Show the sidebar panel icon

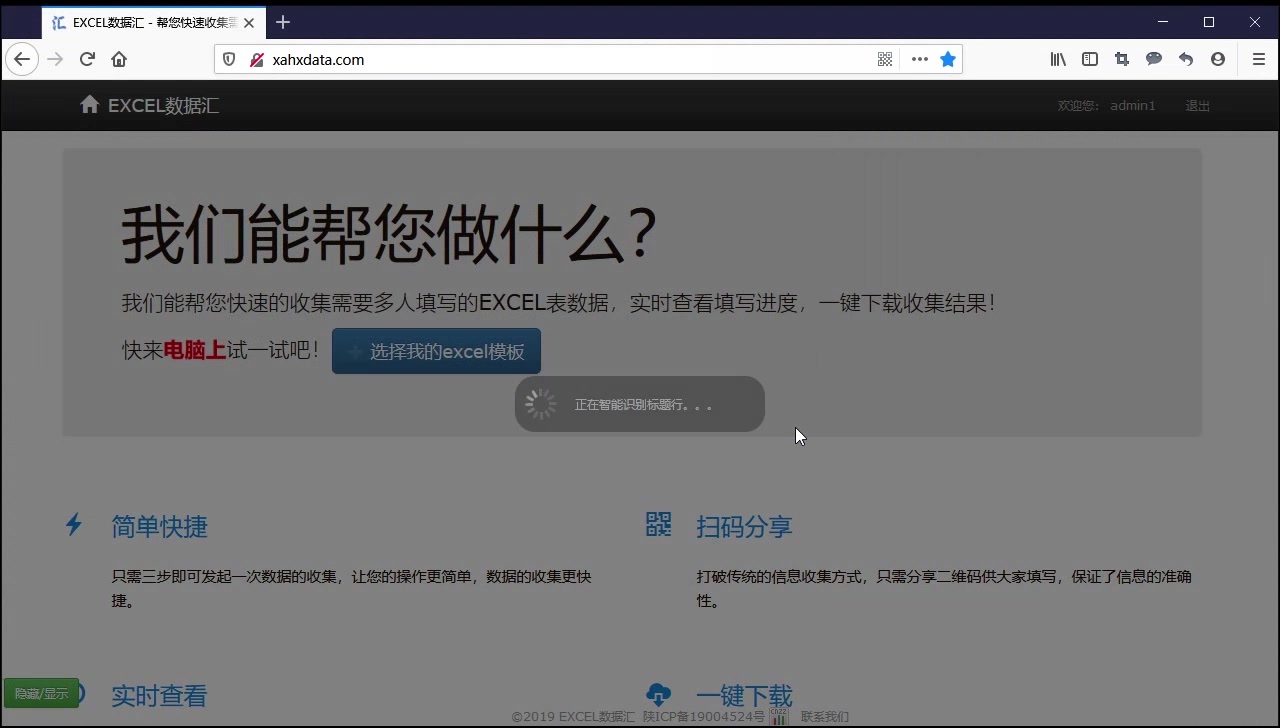1090,59
